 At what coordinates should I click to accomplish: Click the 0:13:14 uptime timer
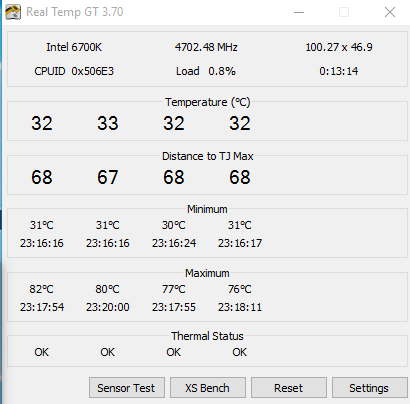click(x=339, y=71)
